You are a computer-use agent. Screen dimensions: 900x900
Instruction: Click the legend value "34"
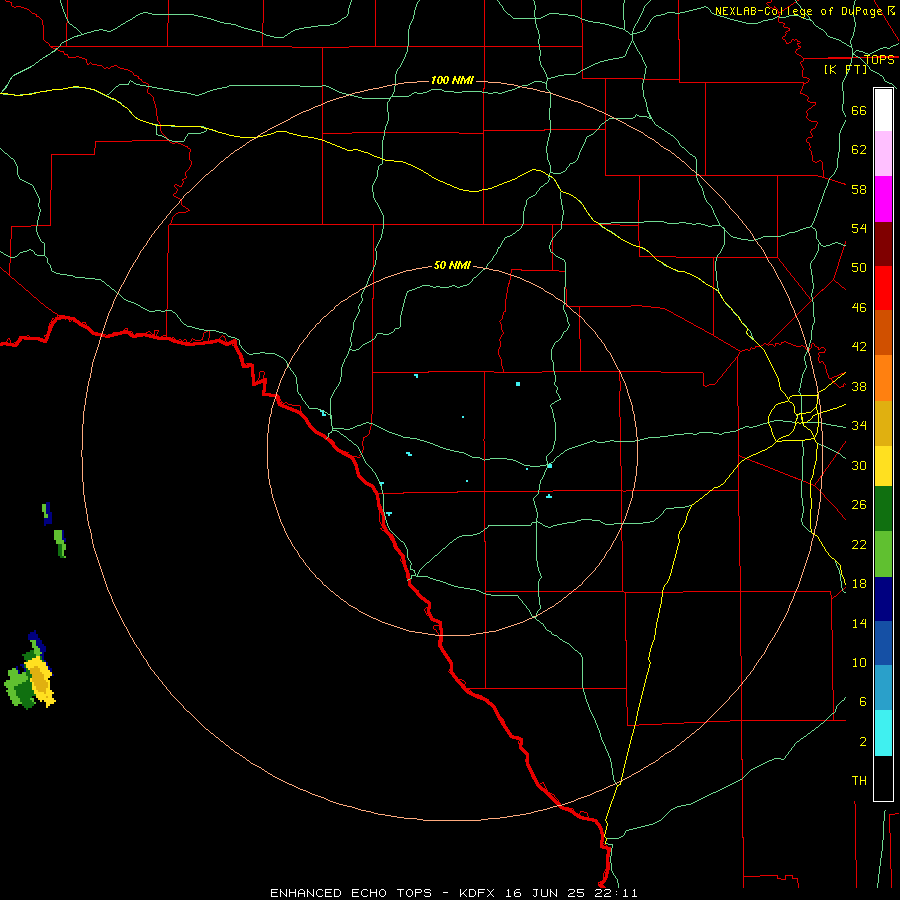(859, 426)
